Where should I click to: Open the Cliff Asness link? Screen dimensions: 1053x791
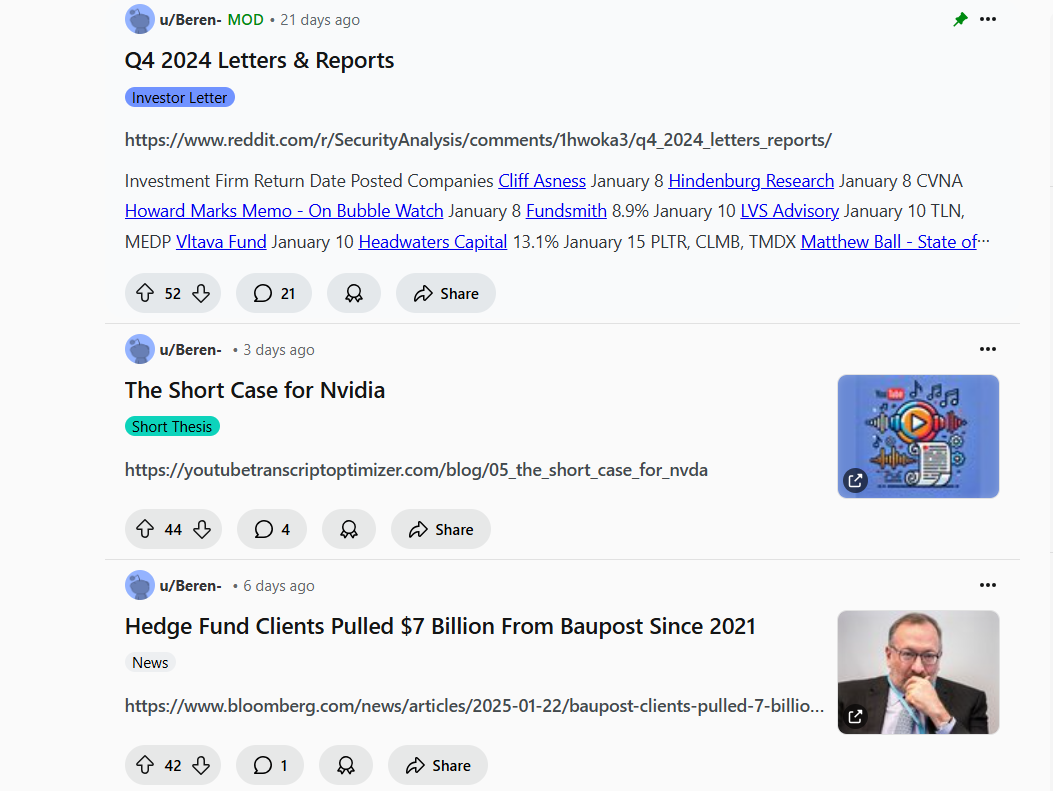coord(542,181)
